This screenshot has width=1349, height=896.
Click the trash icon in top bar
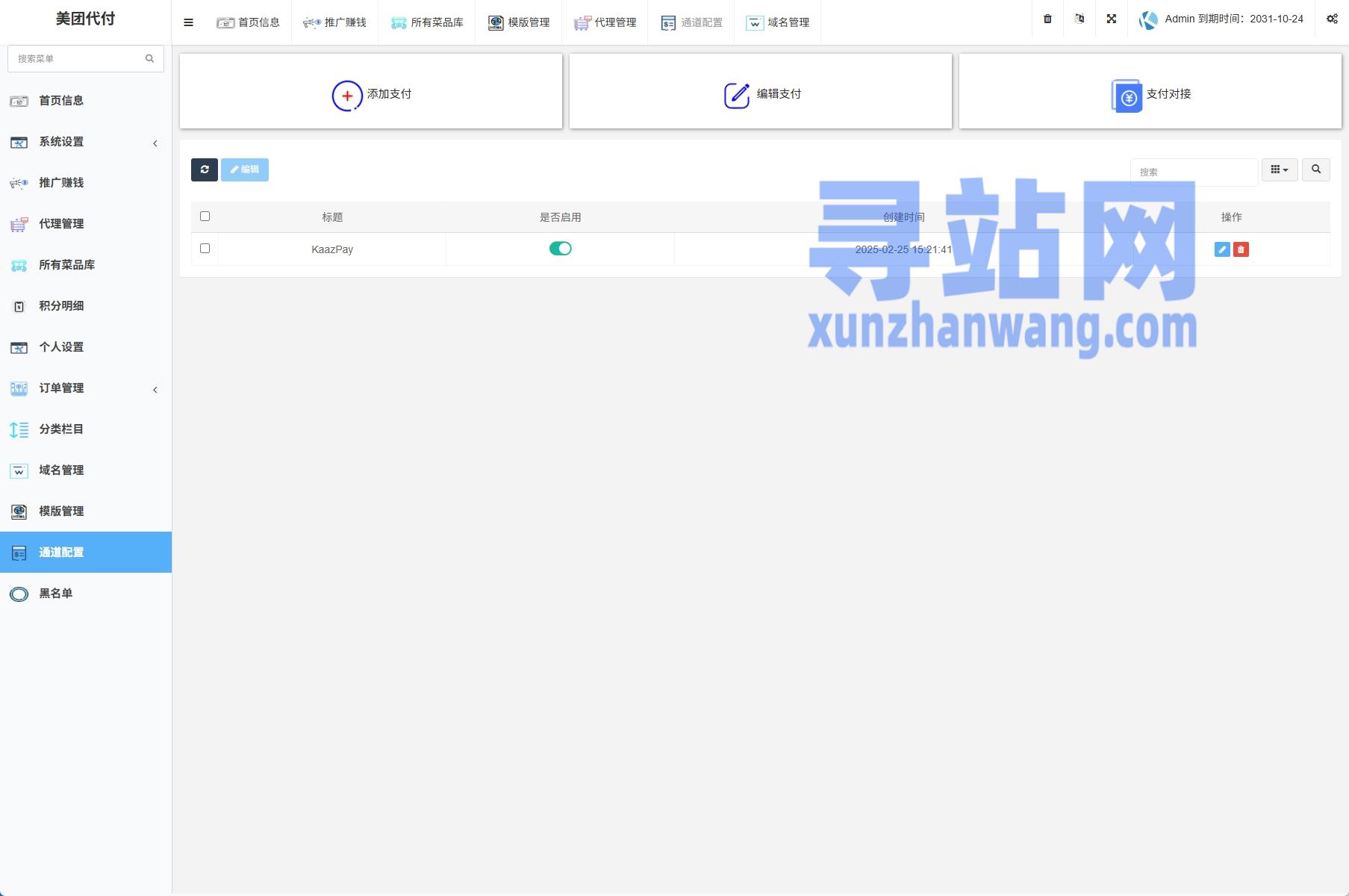[1047, 19]
